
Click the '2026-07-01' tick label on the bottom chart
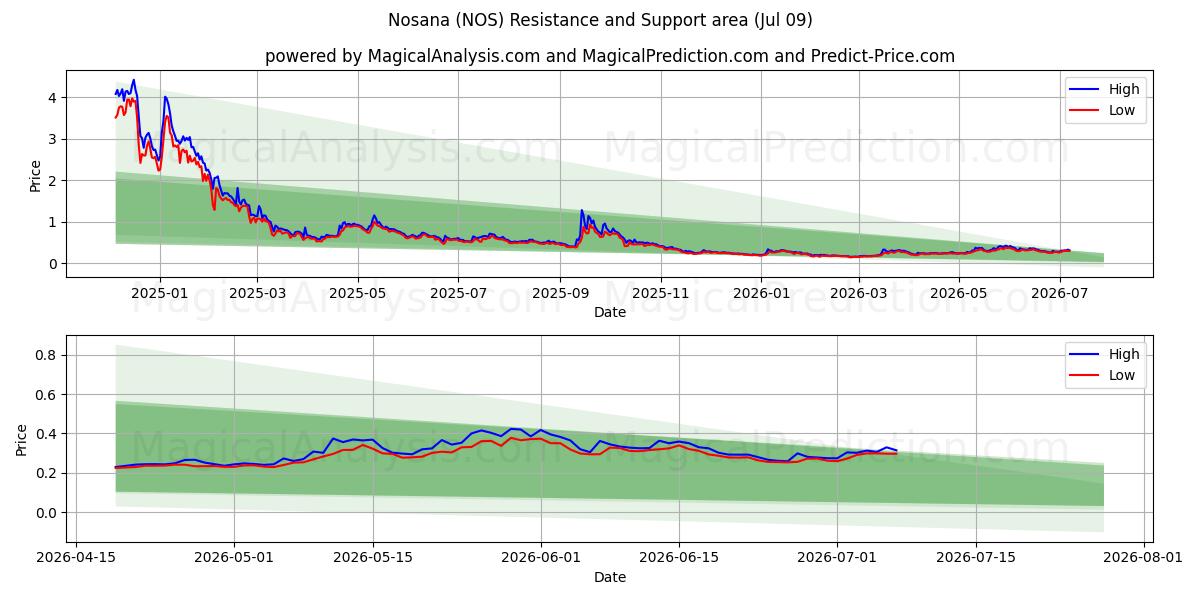click(837, 558)
